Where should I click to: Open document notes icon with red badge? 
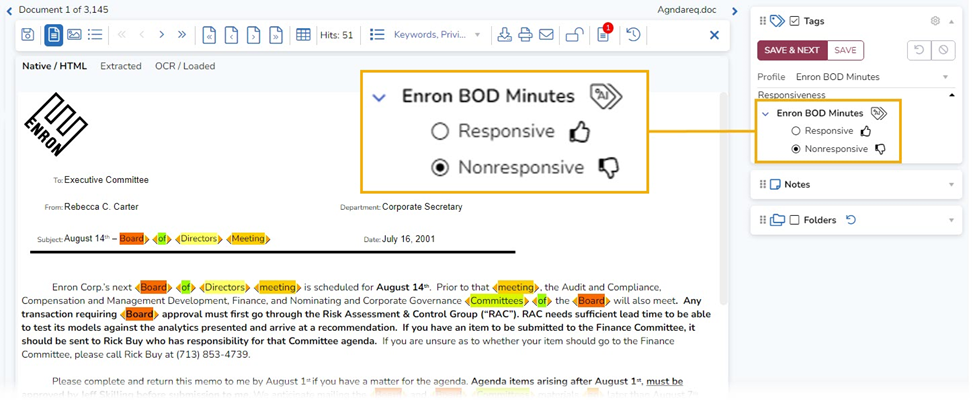point(604,34)
